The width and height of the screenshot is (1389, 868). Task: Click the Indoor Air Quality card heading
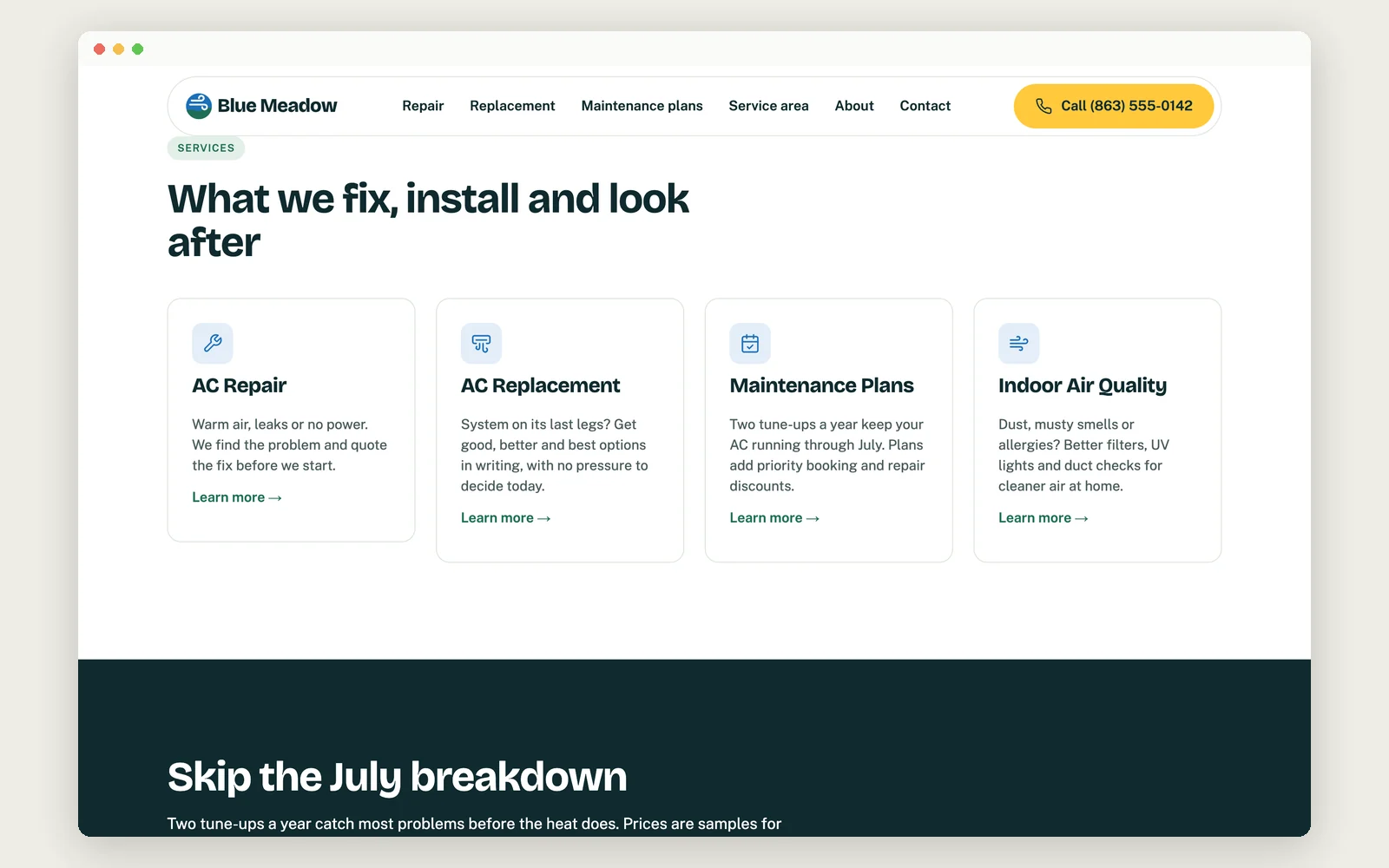(x=1083, y=385)
